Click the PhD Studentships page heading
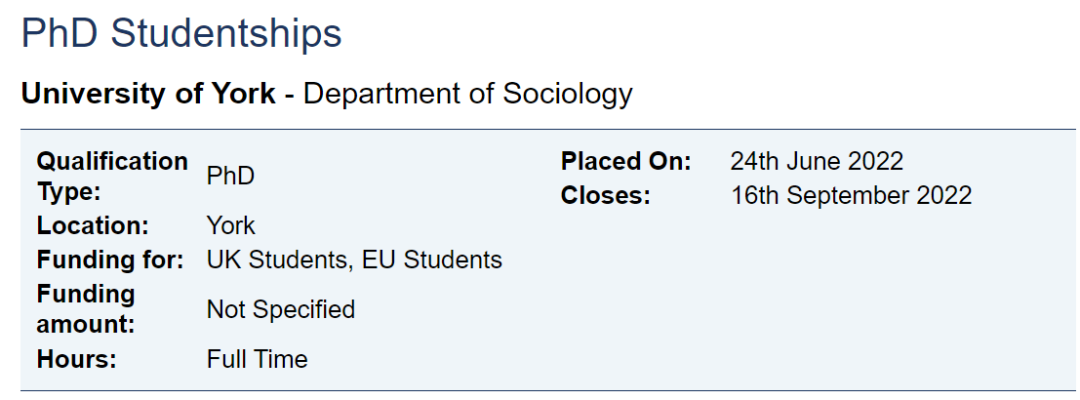1080x400 pixels. click(x=181, y=34)
